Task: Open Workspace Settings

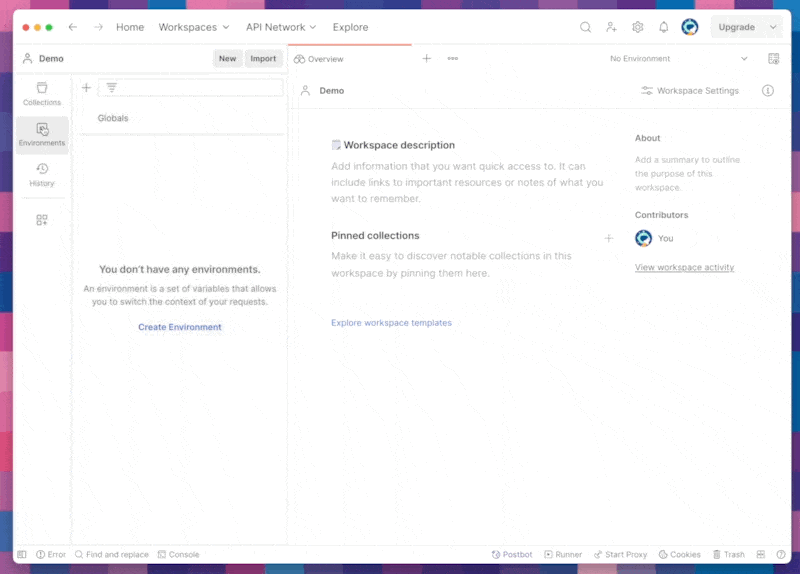Action: tap(690, 91)
